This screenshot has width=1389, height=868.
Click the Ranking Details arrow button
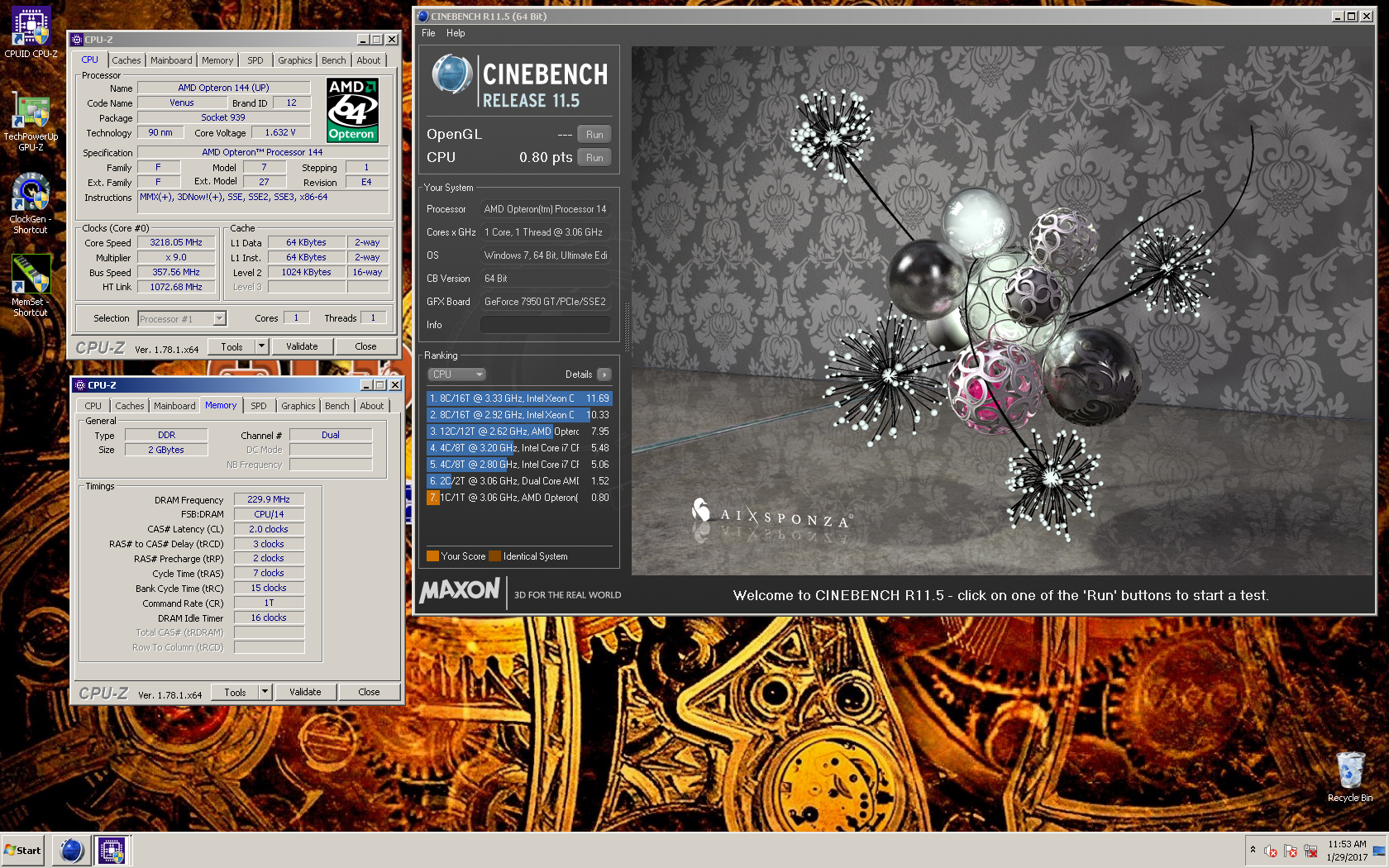coord(604,374)
